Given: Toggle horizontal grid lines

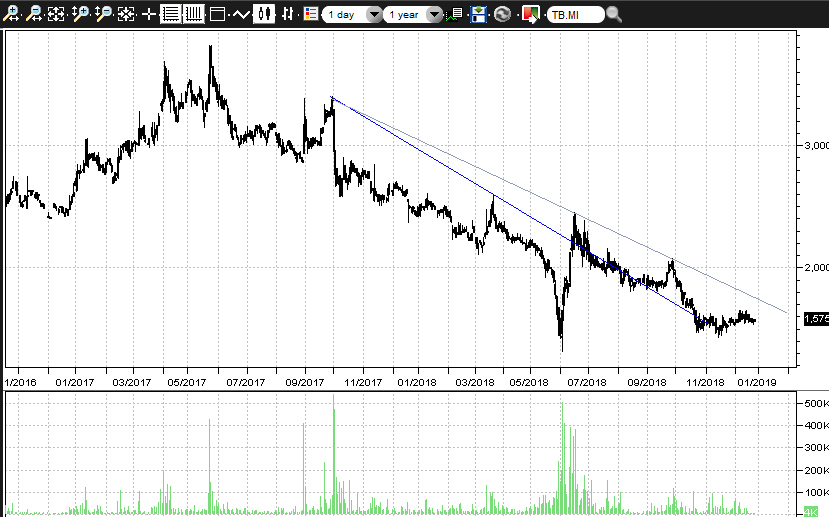Looking at the screenshot, I should 170,14.
